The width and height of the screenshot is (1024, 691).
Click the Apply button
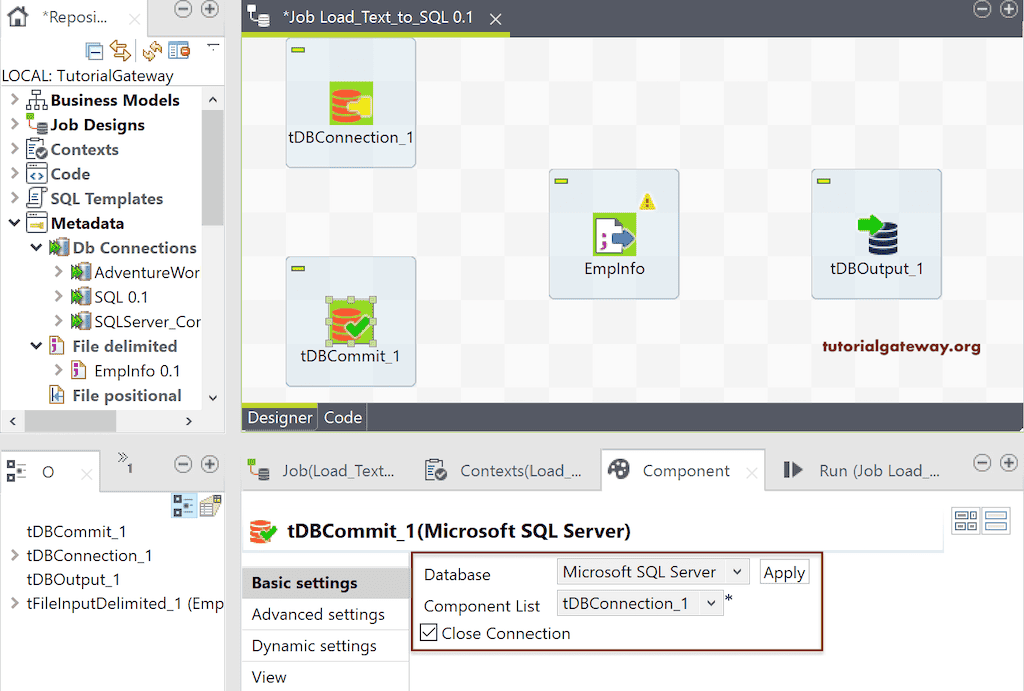coord(784,573)
